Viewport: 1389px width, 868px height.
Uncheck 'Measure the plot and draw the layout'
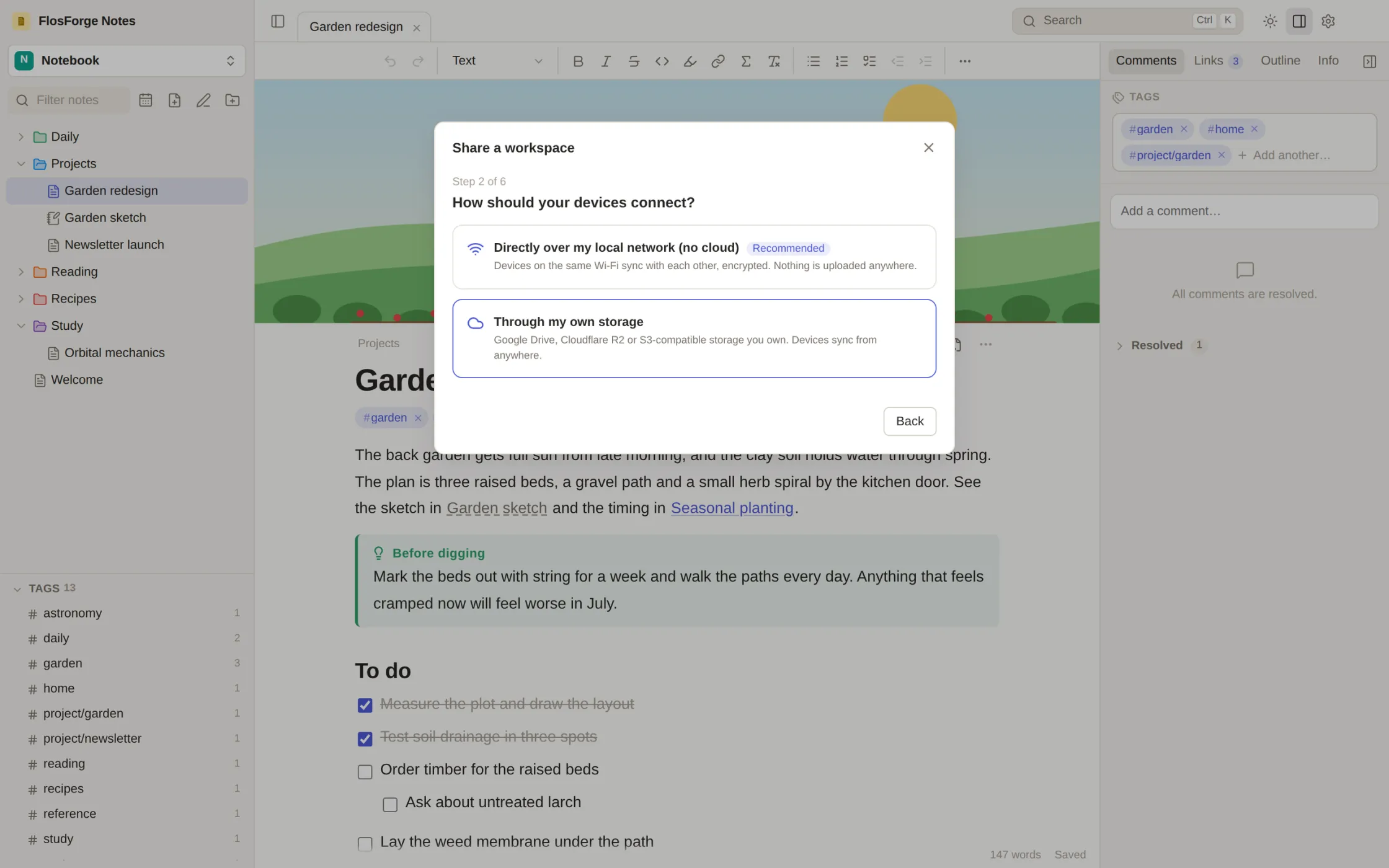click(365, 706)
